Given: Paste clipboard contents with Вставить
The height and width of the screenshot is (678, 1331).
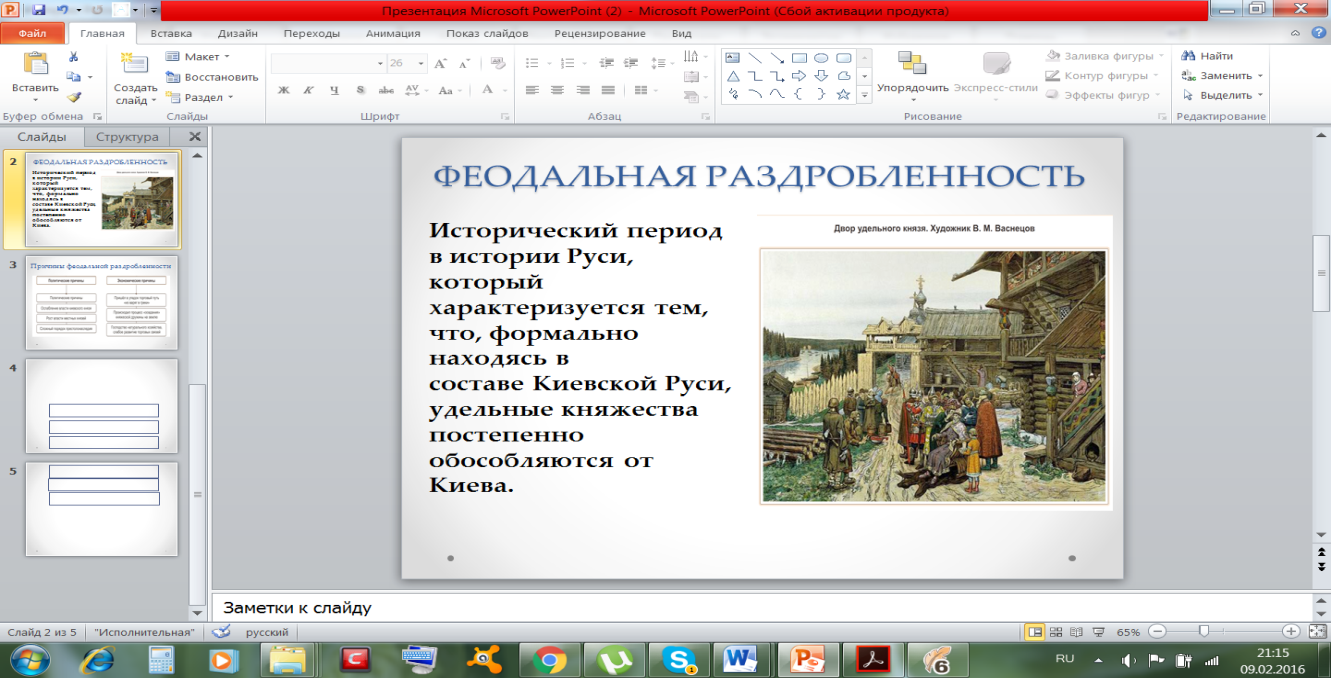Looking at the screenshot, I should pyautogui.click(x=35, y=74).
